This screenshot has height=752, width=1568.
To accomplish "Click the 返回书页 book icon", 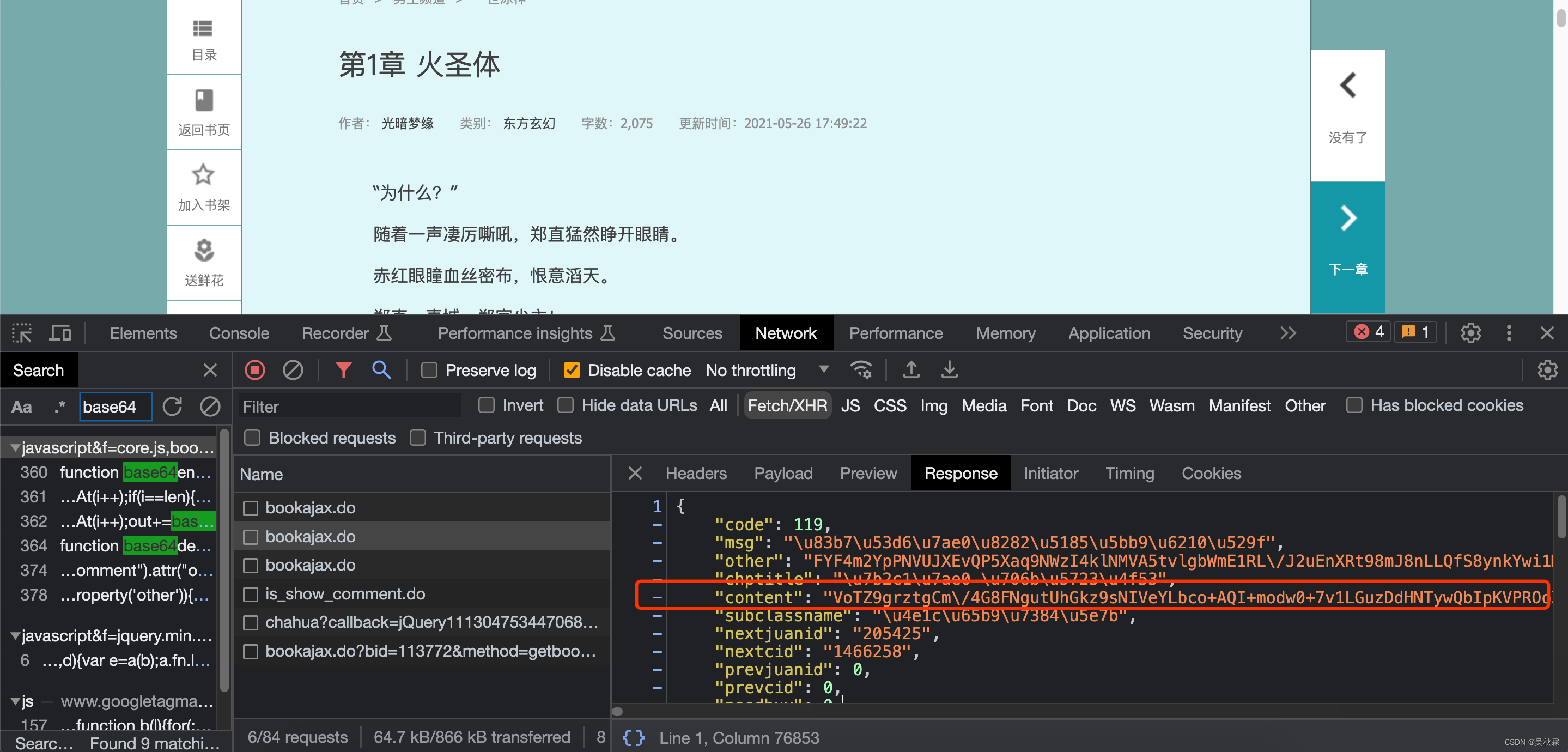I will (204, 100).
